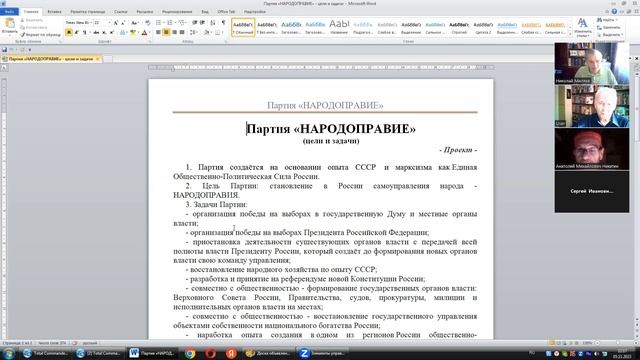Click the Numbering list icon
The image size is (640, 360).
point(170,22)
